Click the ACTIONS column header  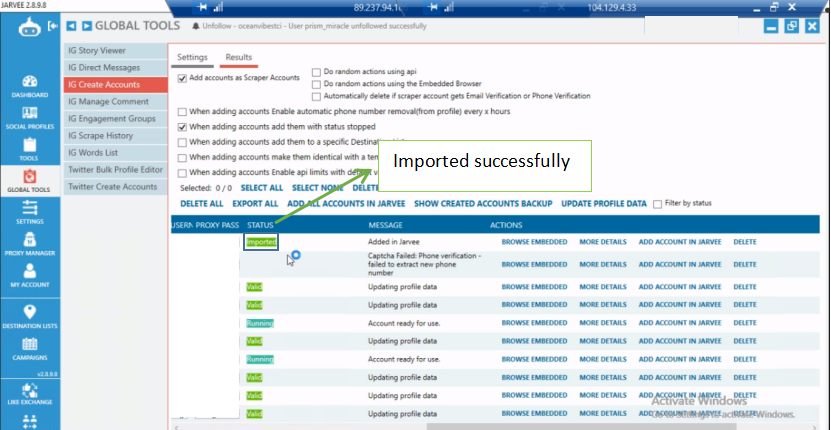(506, 225)
